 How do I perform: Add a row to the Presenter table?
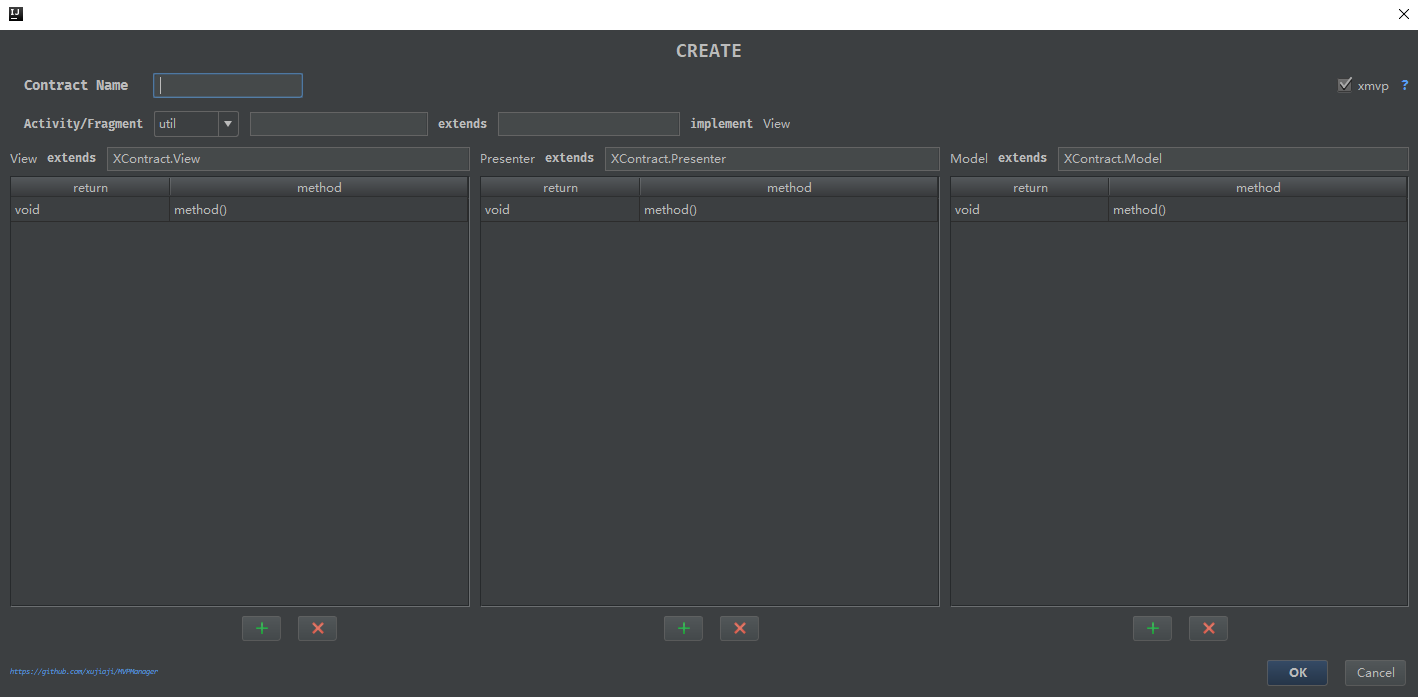tap(683, 628)
